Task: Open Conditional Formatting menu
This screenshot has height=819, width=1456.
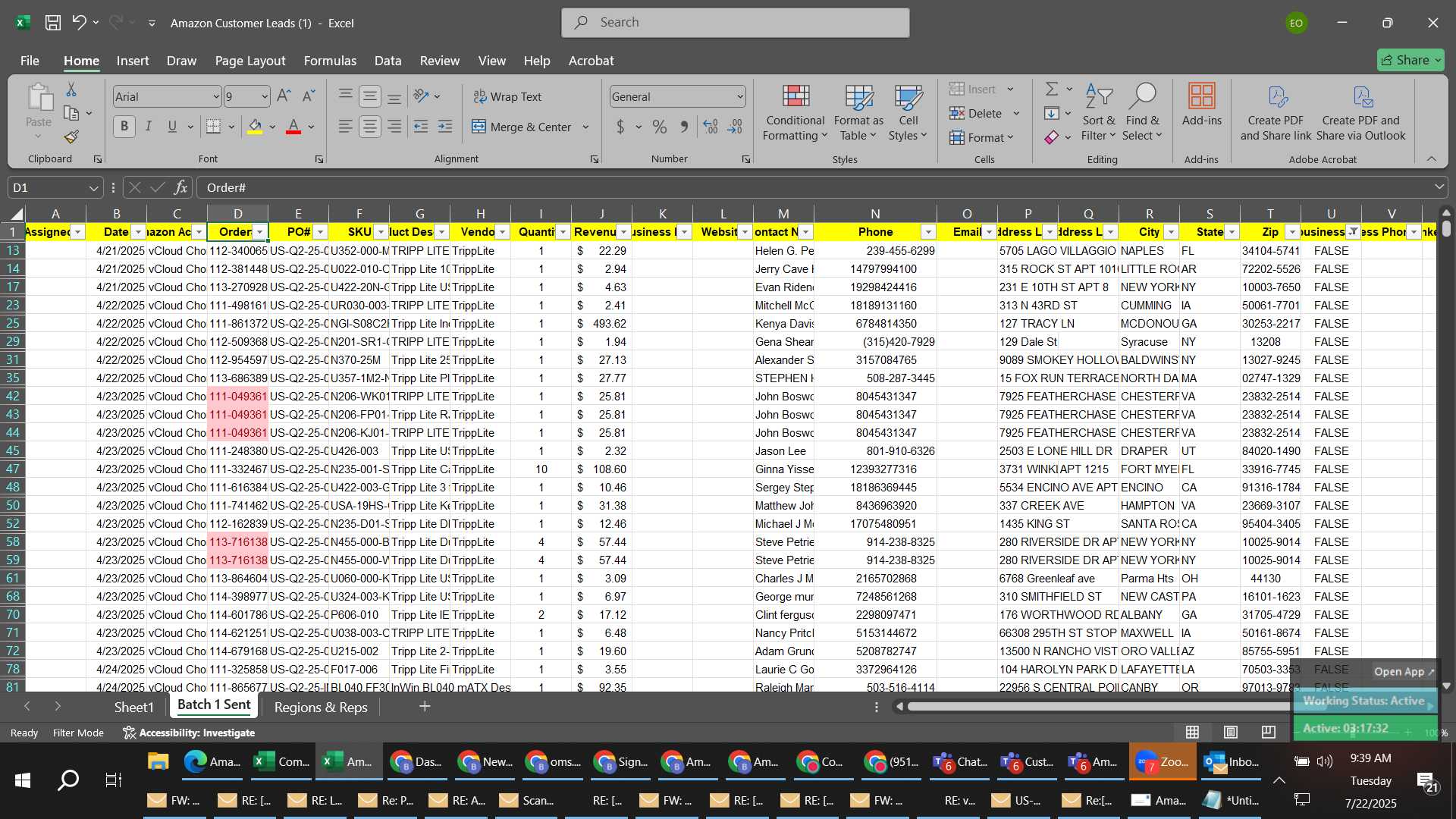Action: [x=795, y=112]
